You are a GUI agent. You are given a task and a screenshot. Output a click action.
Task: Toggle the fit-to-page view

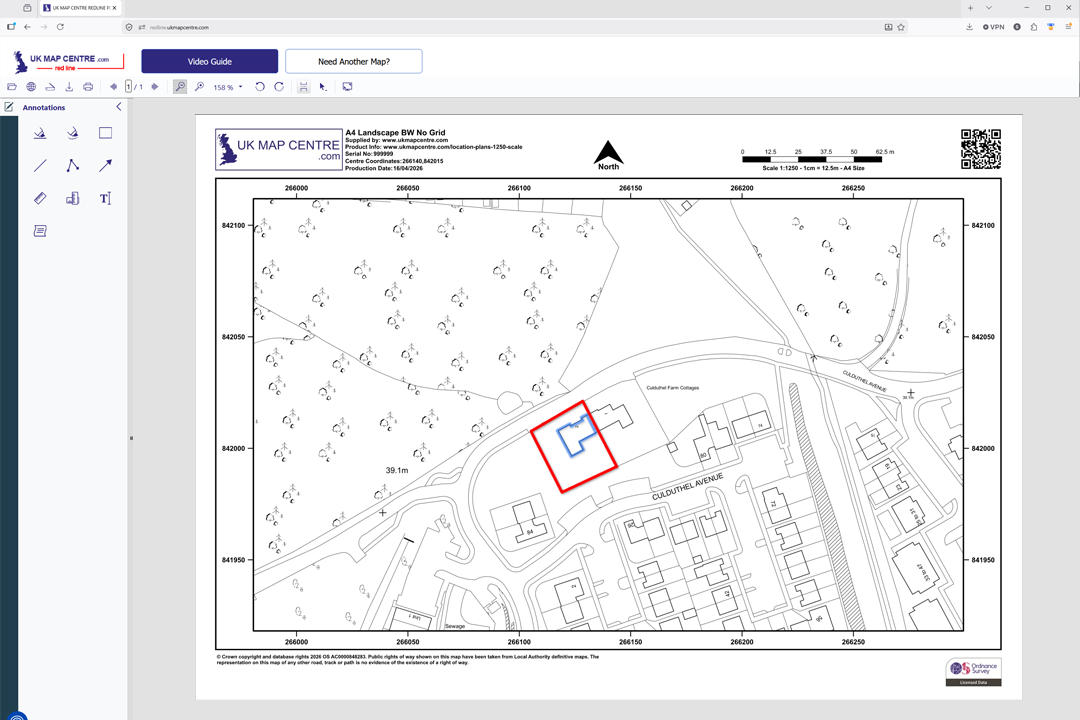point(302,87)
